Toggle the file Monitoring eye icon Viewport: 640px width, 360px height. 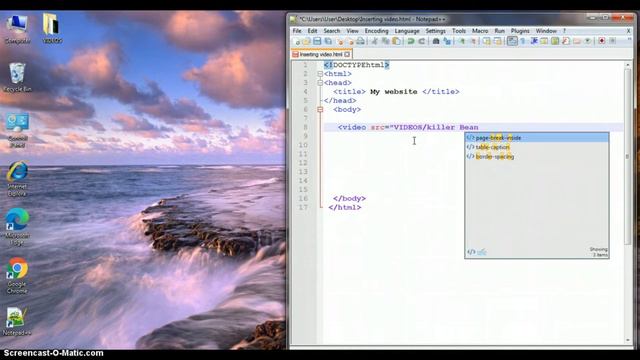click(587, 41)
